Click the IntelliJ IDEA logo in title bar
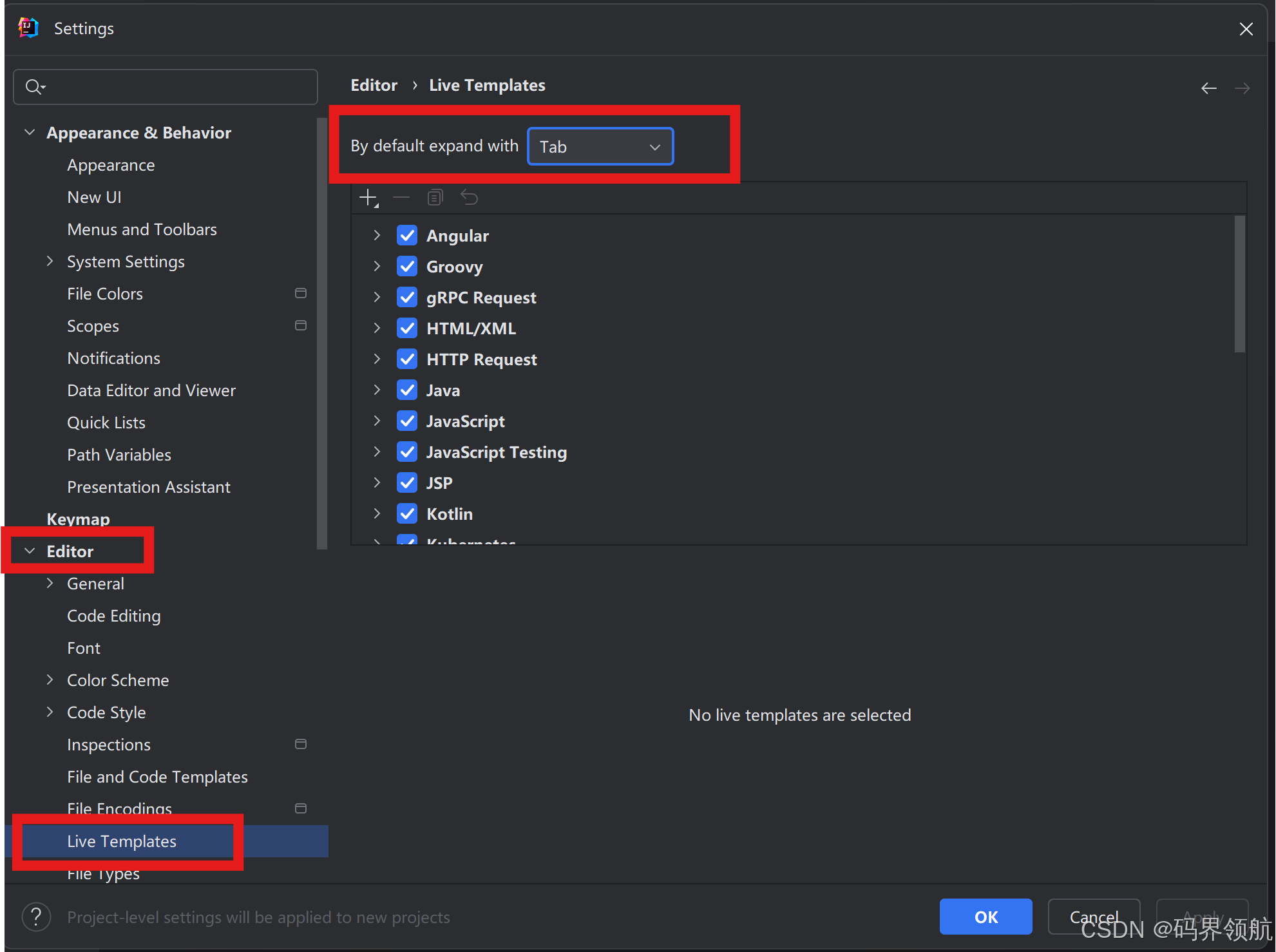Viewport: 1276px width, 952px height. click(x=28, y=28)
